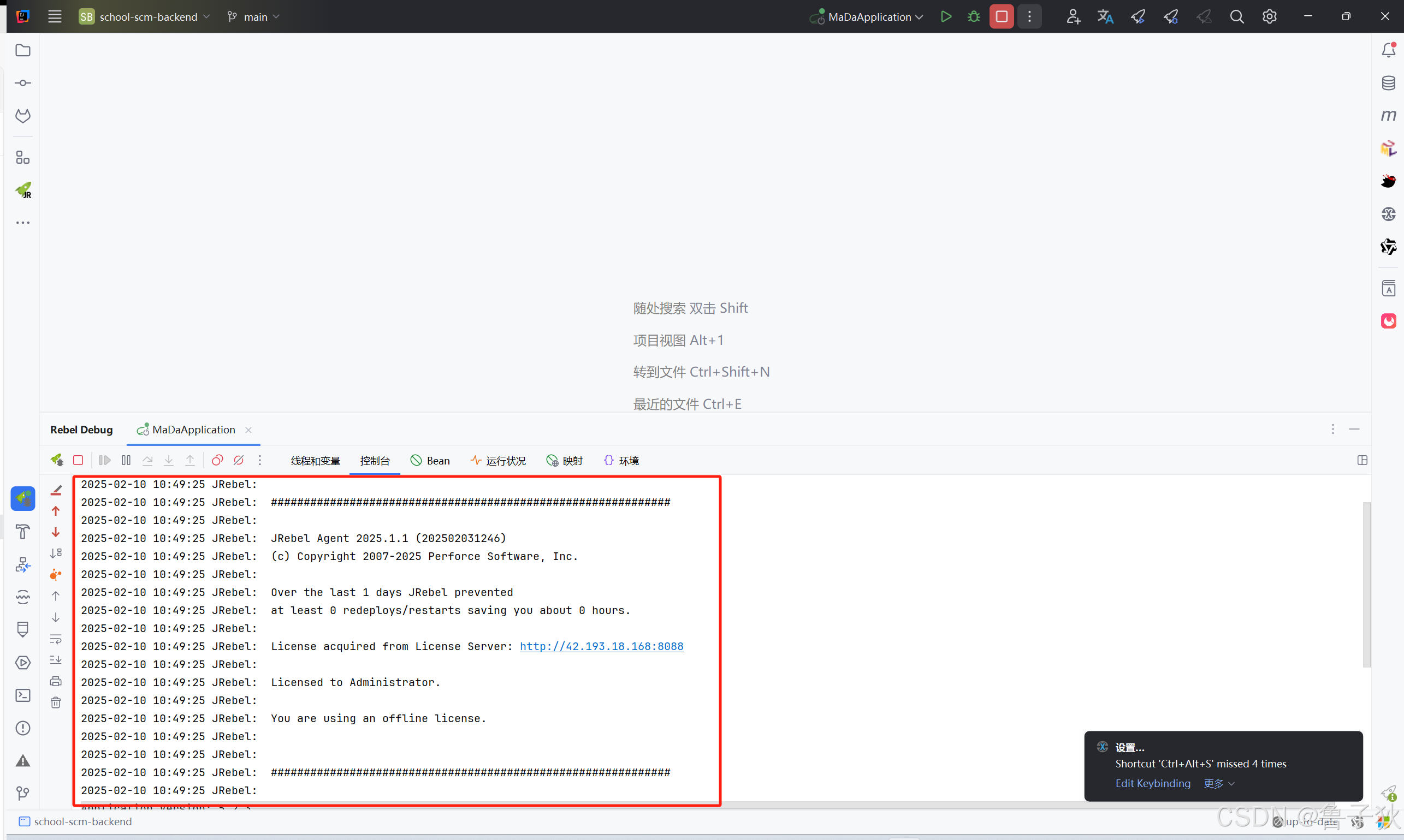Click Edit Keybinding in the notification
This screenshot has width=1404, height=840.
[x=1153, y=783]
